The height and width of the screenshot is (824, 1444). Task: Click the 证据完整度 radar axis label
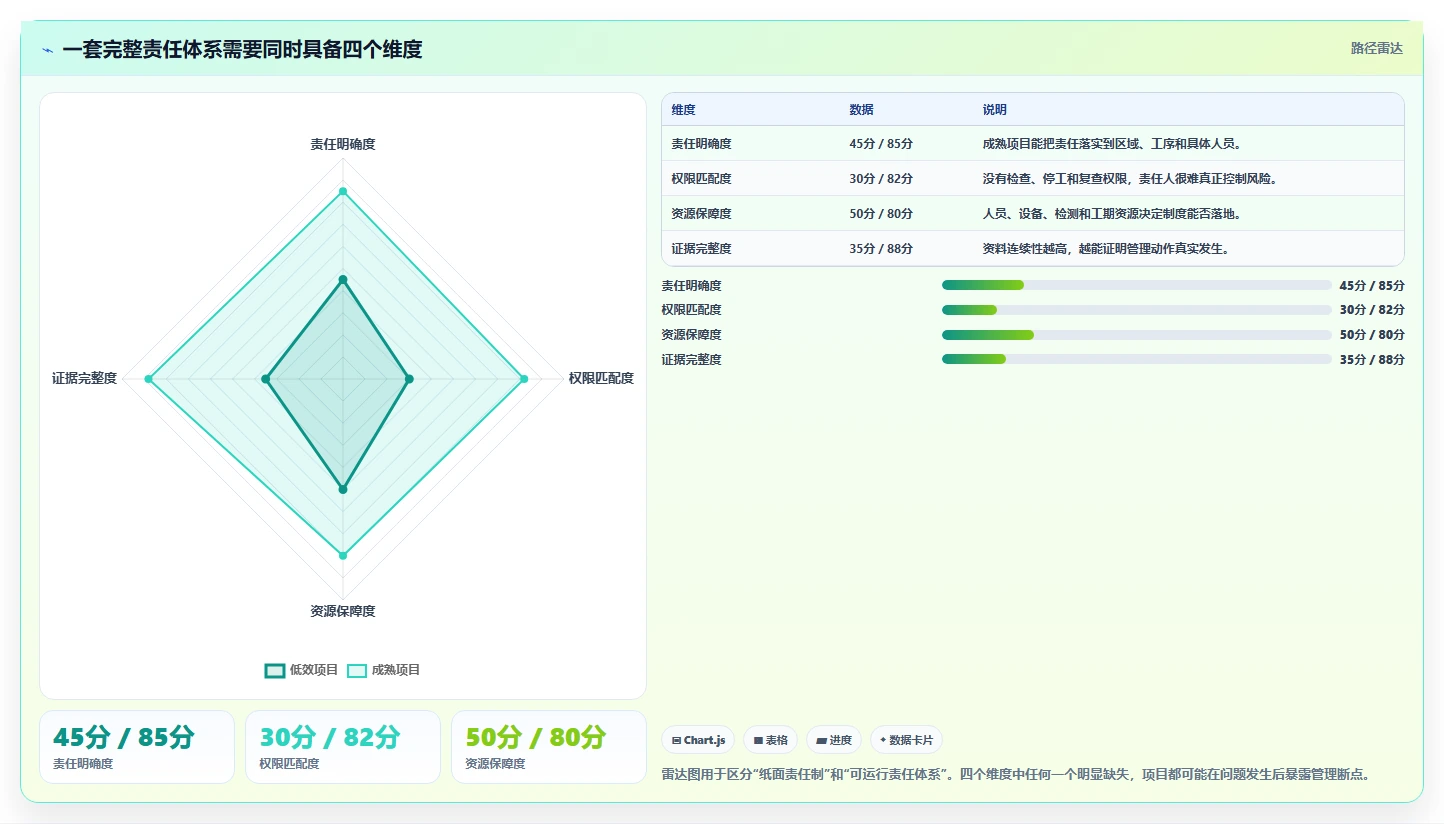coord(85,378)
